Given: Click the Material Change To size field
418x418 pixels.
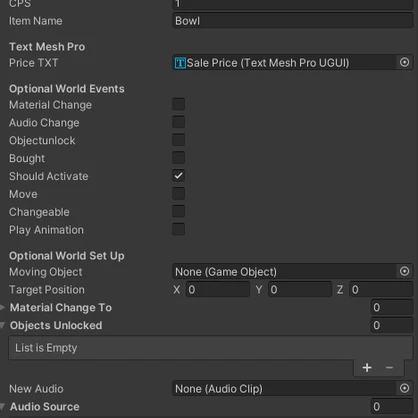Looking at the screenshot, I should pyautogui.click(x=392, y=307).
